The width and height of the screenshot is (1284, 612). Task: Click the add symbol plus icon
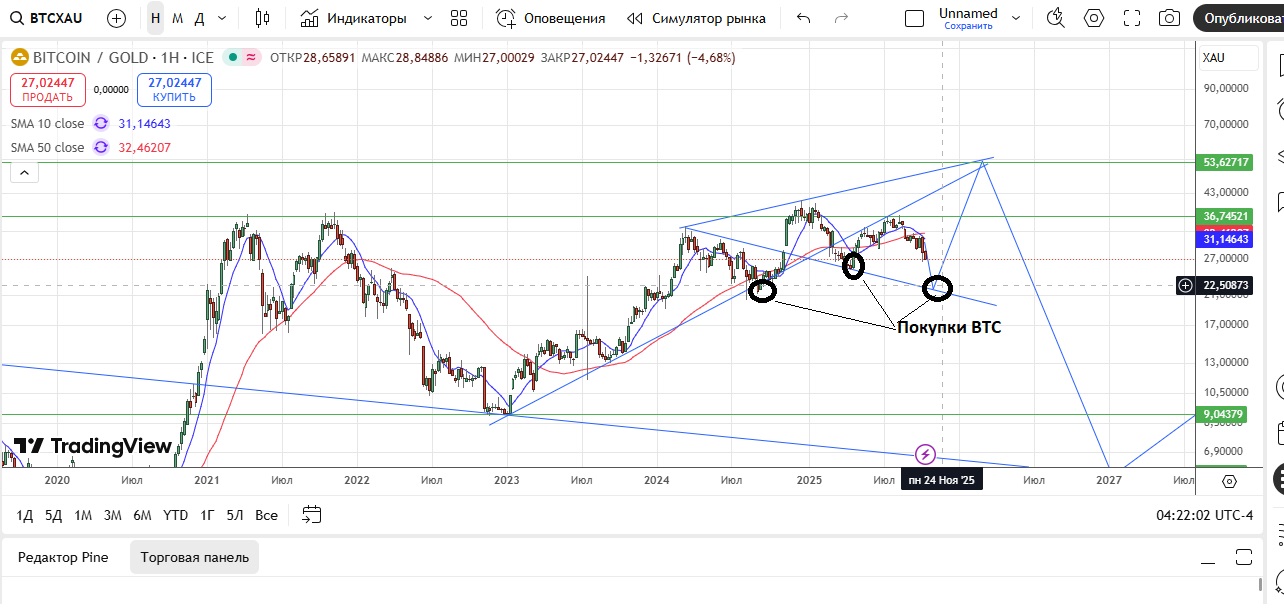[116, 18]
